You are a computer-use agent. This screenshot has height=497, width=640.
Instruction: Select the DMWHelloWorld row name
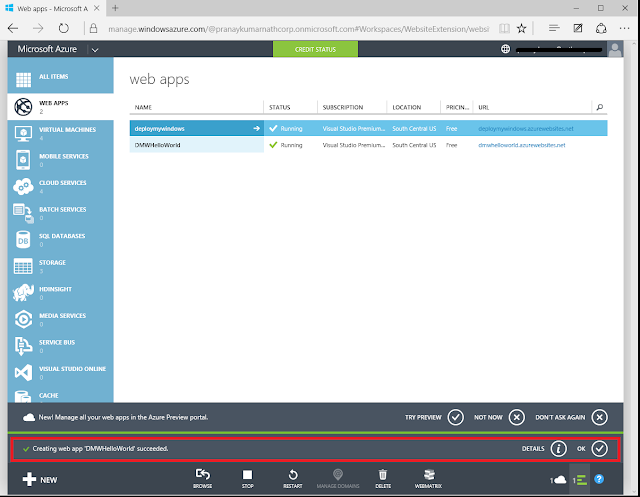158,145
